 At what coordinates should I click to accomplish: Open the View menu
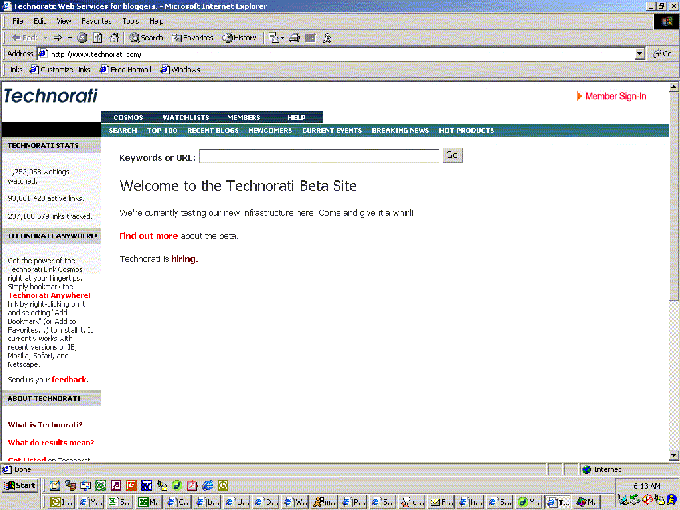[x=63, y=21]
